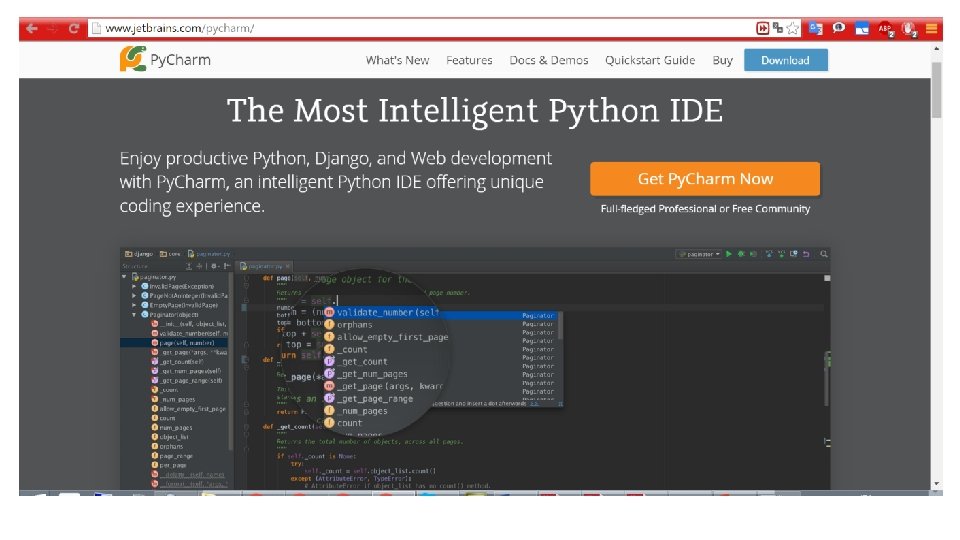This screenshot has height=540, width=960.
Task: Open Docs & Demos
Action: point(549,61)
